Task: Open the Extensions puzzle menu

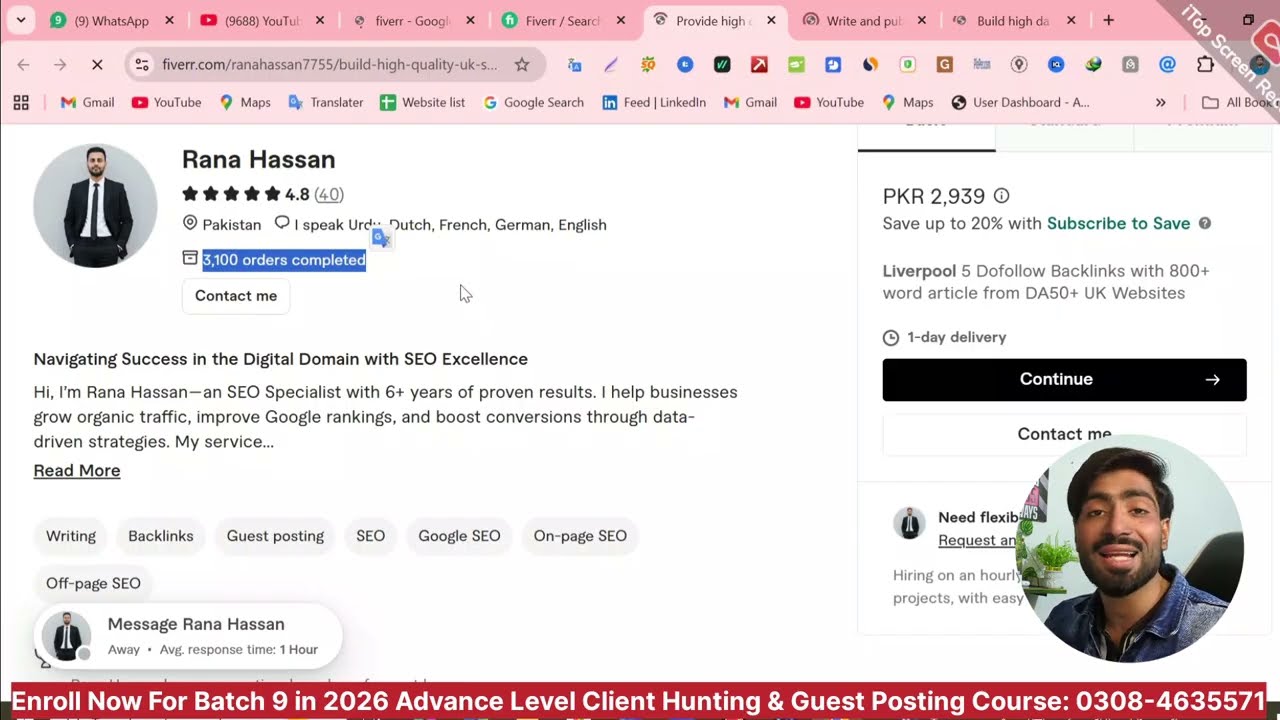Action: (x=1205, y=65)
